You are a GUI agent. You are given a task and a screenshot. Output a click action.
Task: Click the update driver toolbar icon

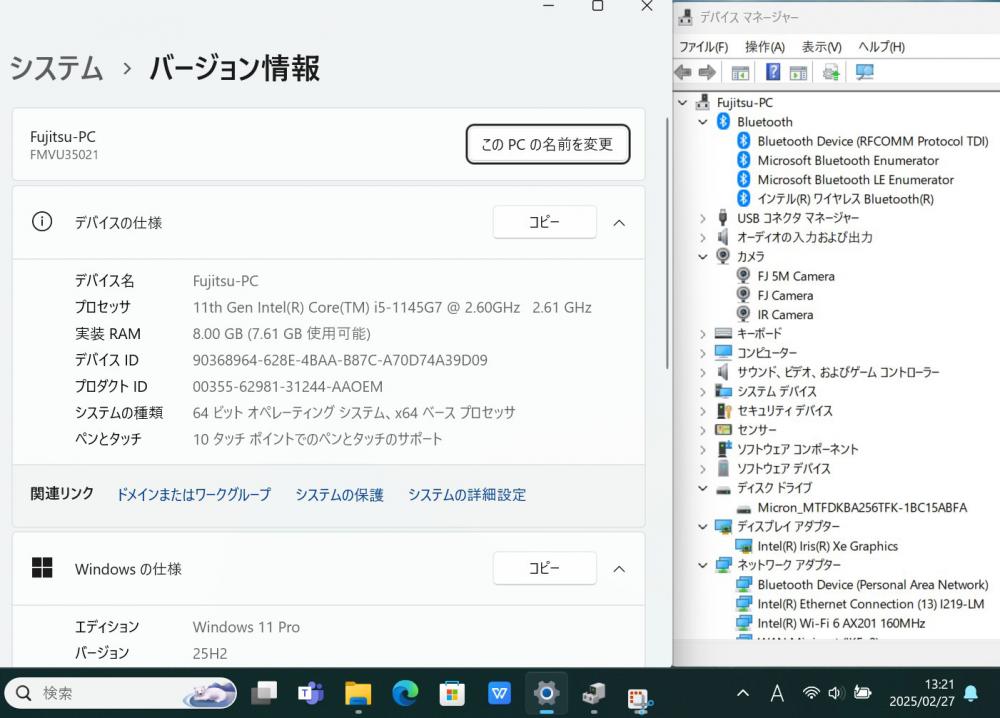point(831,72)
